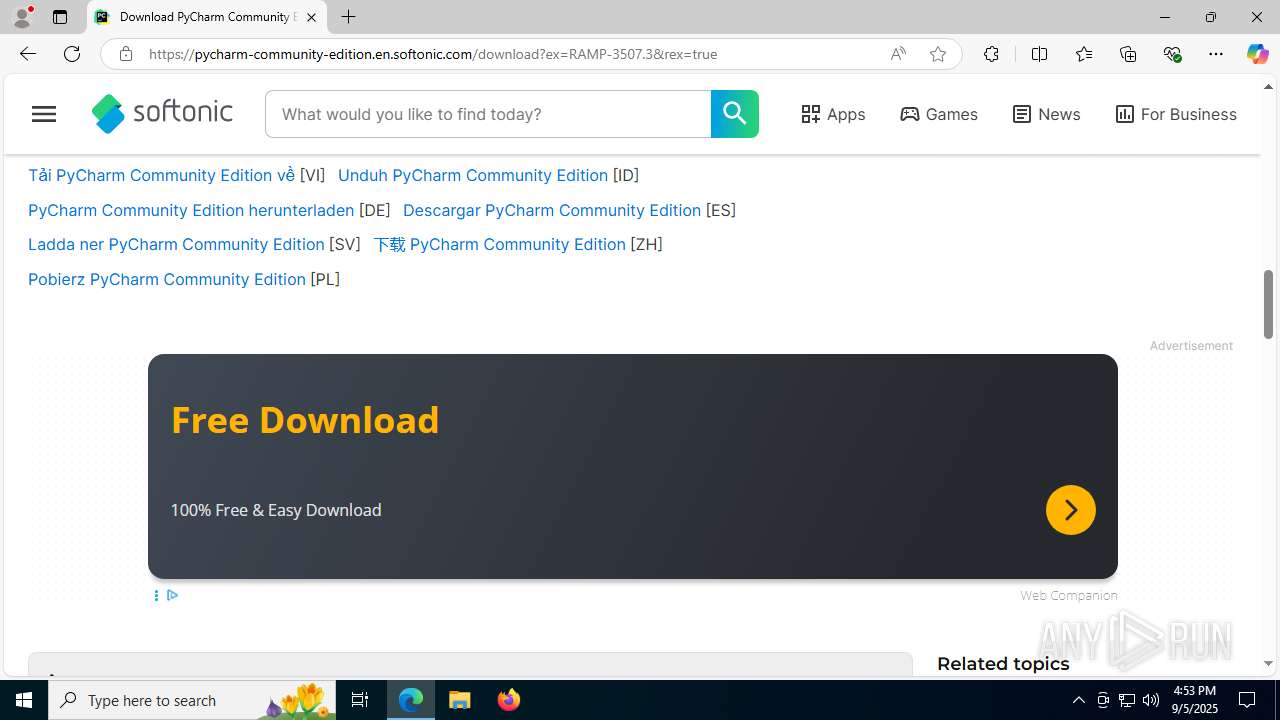
Task: Click the Softonic logo
Action: (x=162, y=113)
